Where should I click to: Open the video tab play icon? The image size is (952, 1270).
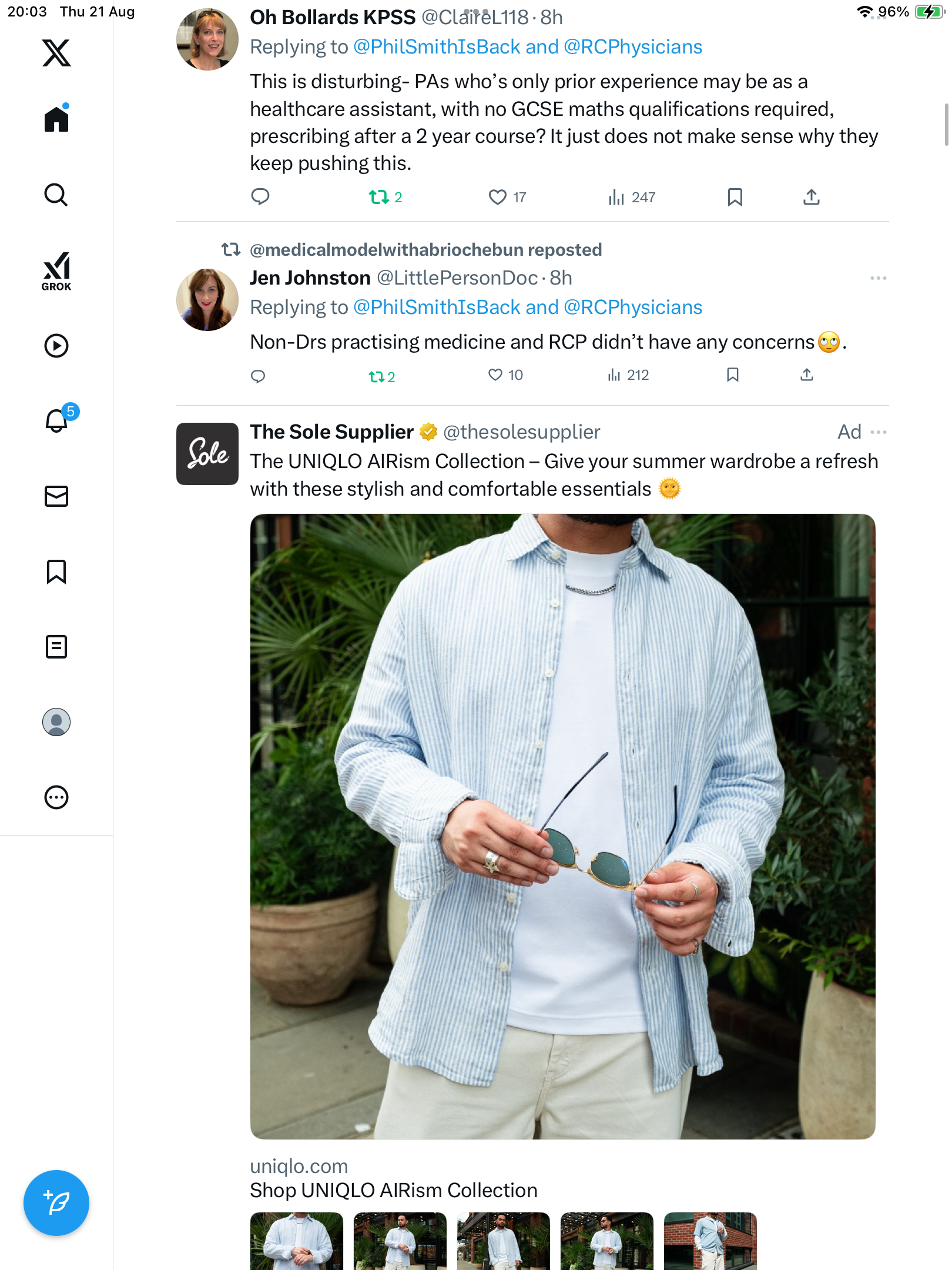click(56, 346)
